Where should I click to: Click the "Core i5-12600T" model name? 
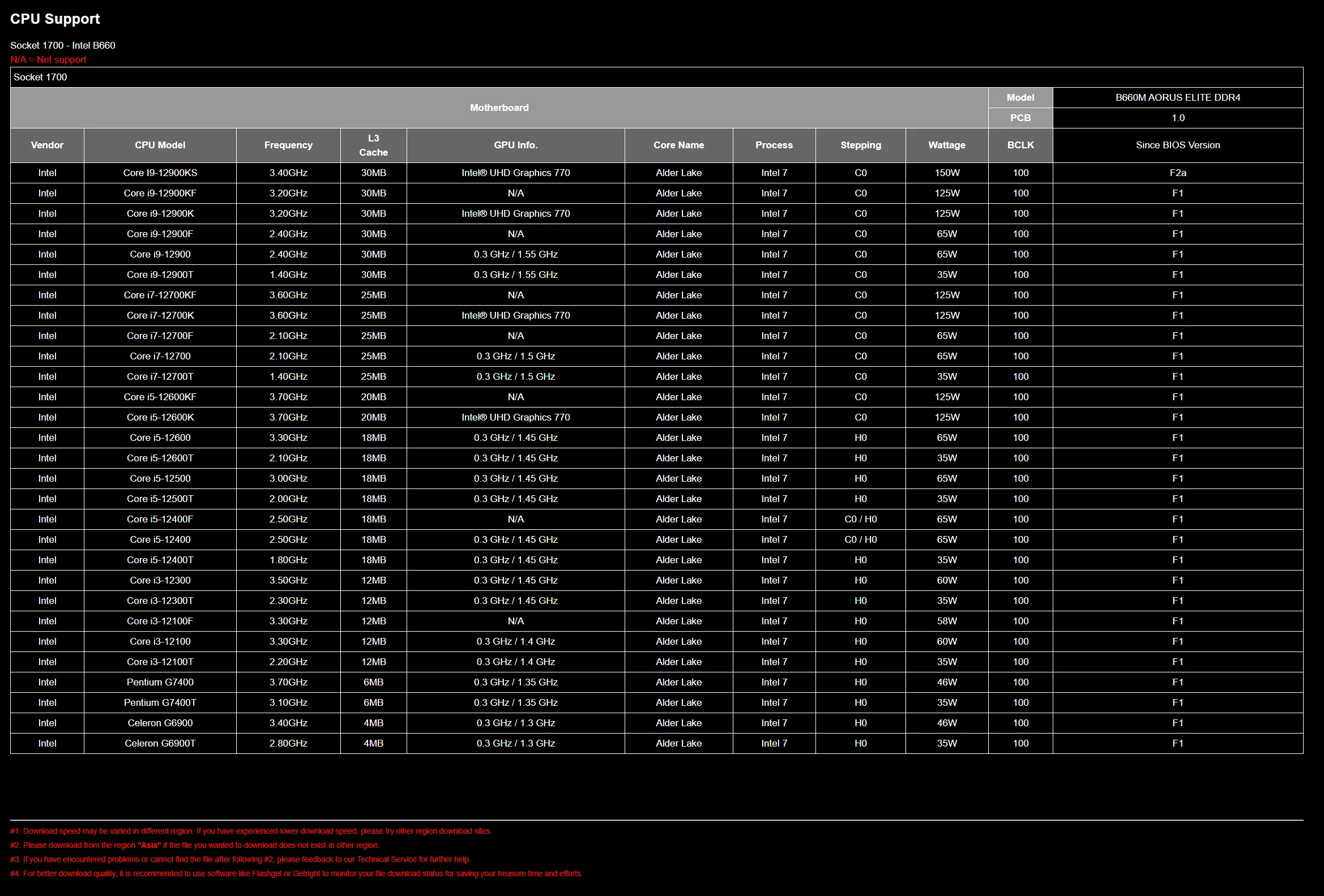point(160,458)
